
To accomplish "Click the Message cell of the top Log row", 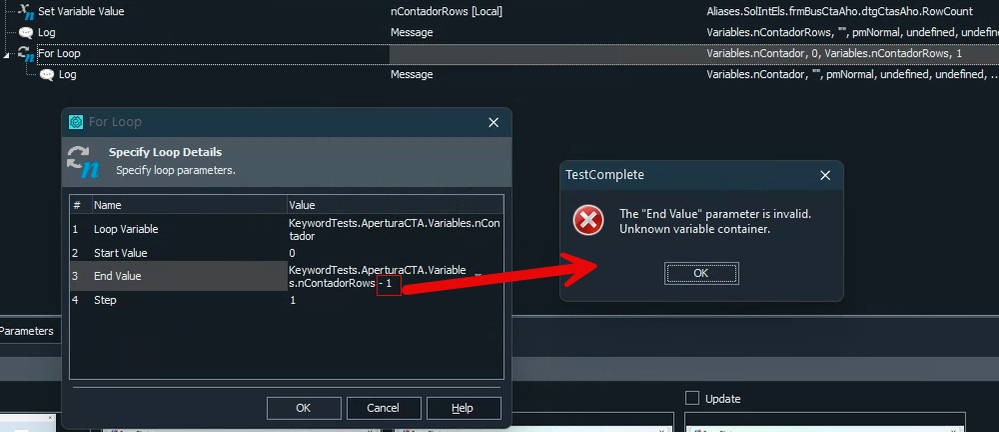I will 412,32.
